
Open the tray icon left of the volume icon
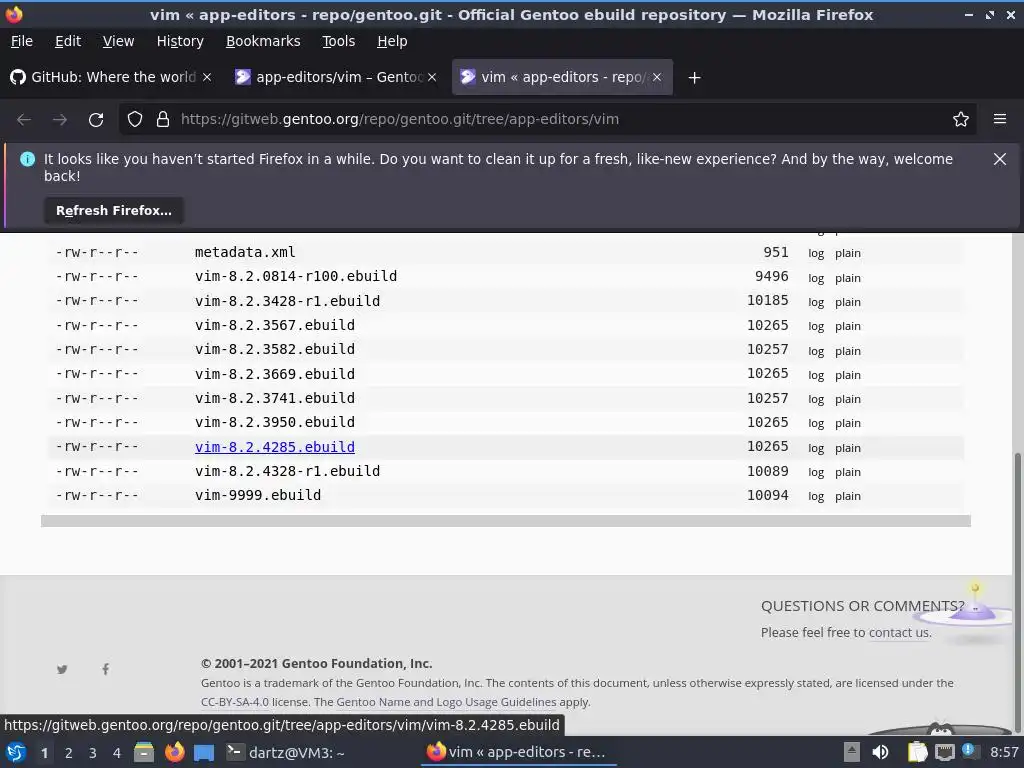[852, 752]
